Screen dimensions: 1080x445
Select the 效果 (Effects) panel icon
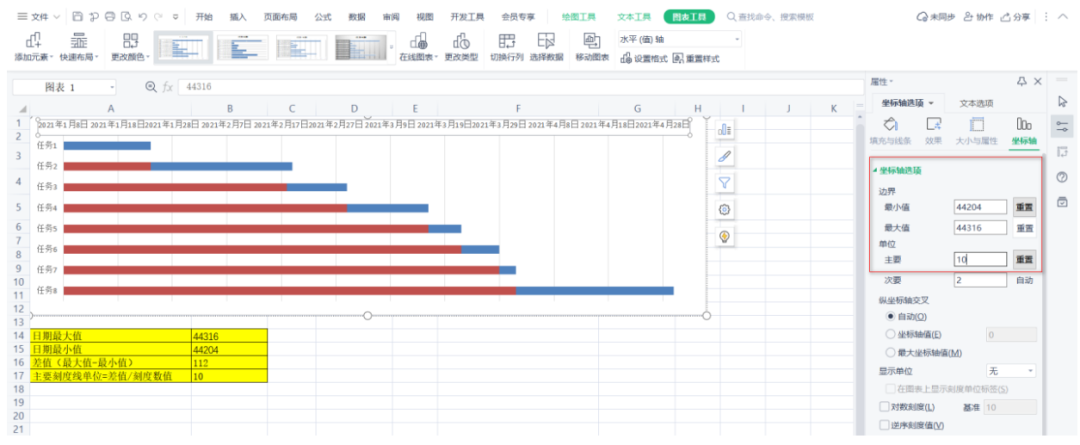click(933, 124)
